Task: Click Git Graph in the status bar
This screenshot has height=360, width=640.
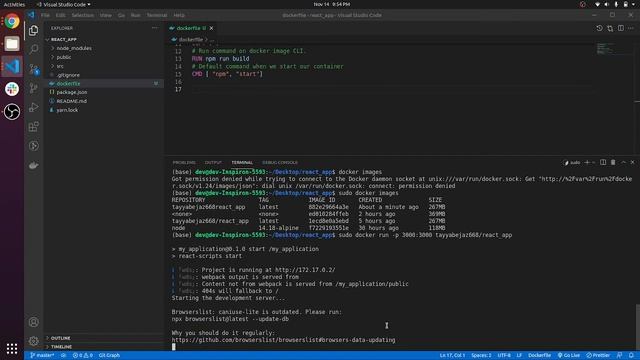Action: click(x=109, y=356)
